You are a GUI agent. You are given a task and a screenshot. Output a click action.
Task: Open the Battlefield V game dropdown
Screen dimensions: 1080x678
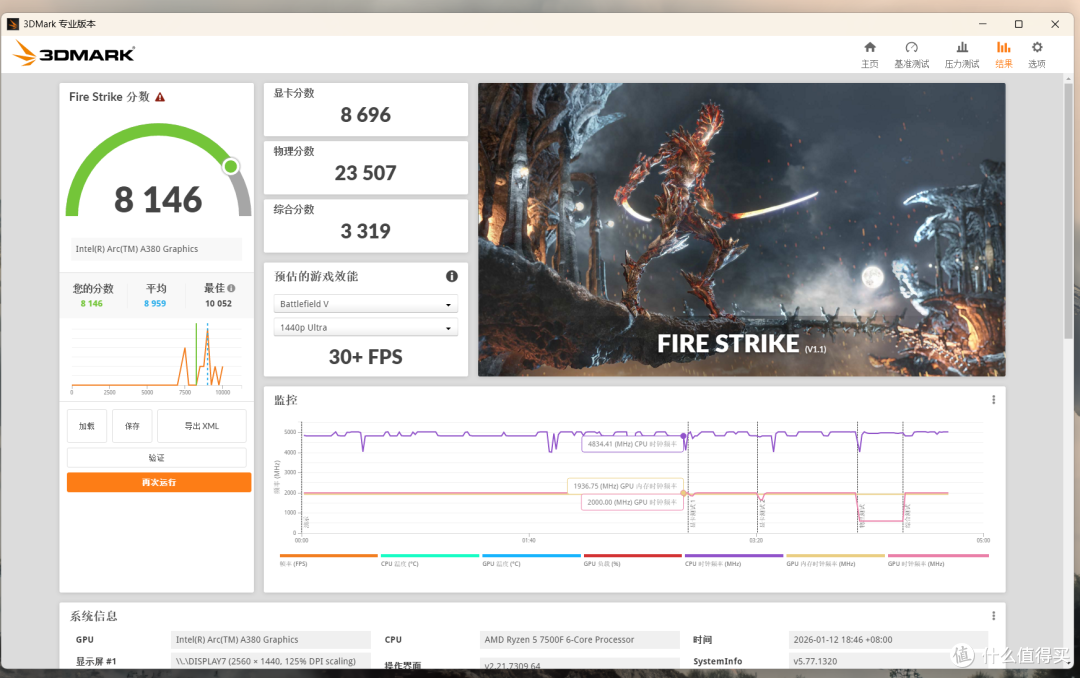pos(366,304)
